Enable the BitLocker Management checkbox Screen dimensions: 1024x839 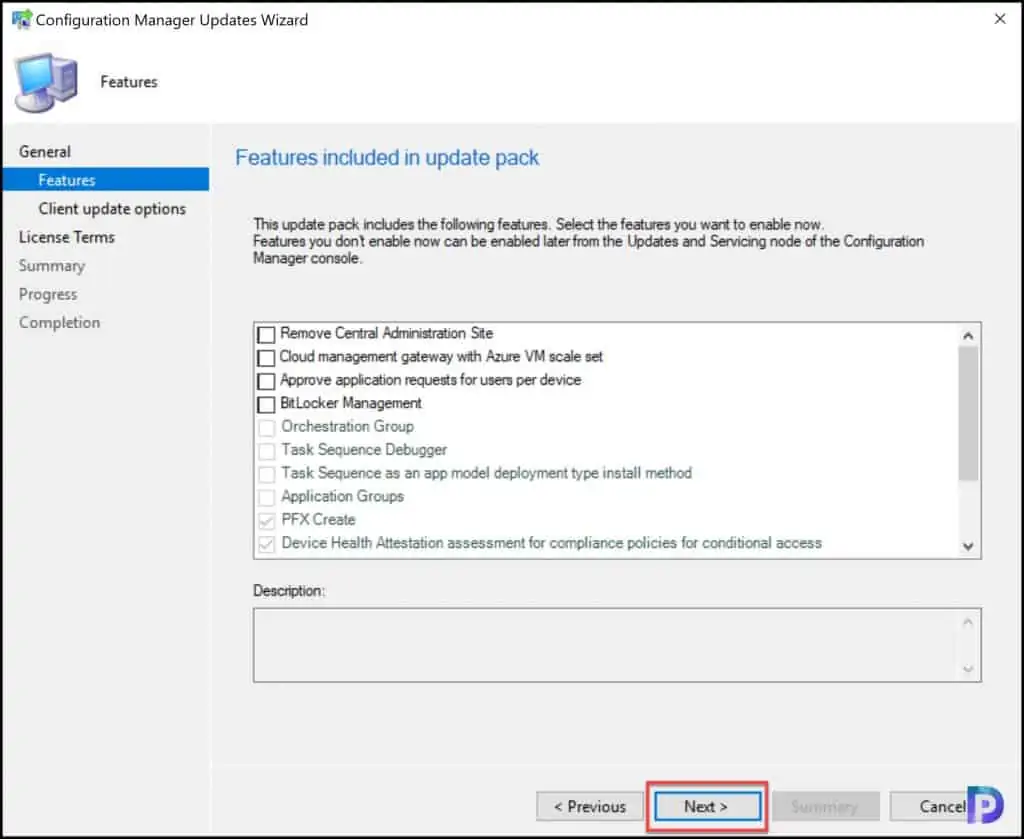[266, 404]
